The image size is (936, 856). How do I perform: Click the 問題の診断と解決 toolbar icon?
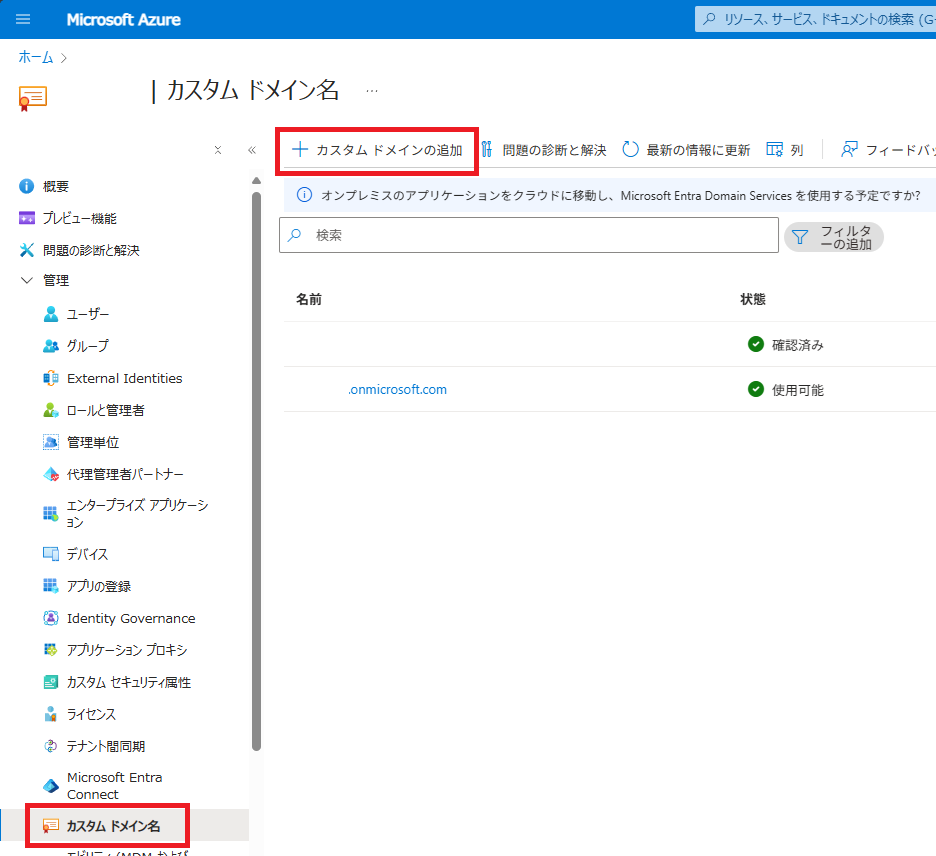(487, 150)
